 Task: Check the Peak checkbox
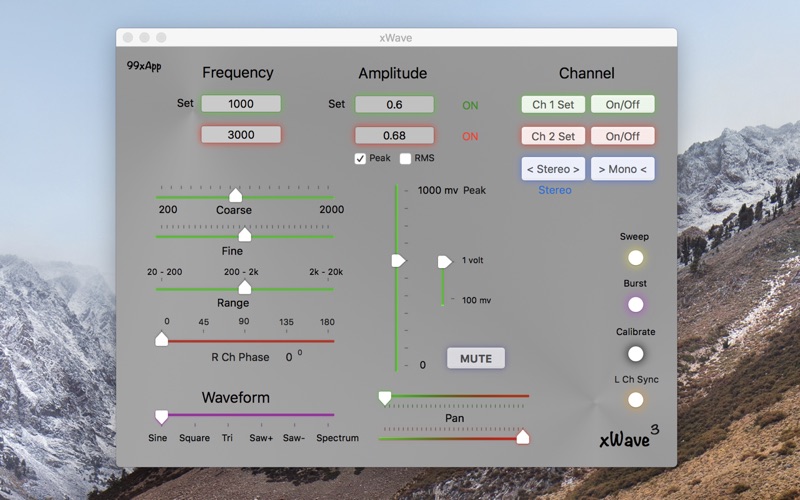point(360,159)
